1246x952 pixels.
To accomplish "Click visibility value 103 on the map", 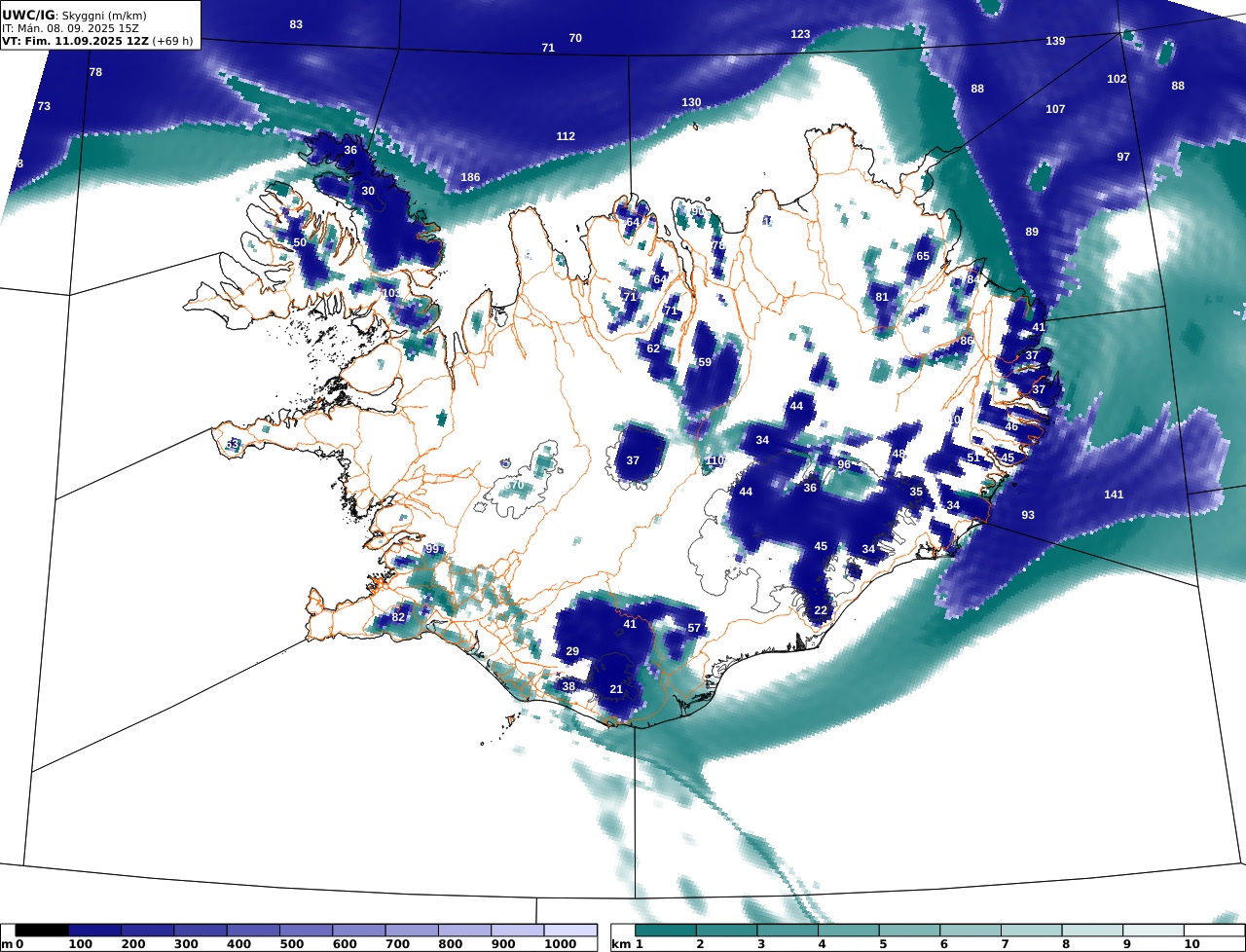I will click(392, 293).
